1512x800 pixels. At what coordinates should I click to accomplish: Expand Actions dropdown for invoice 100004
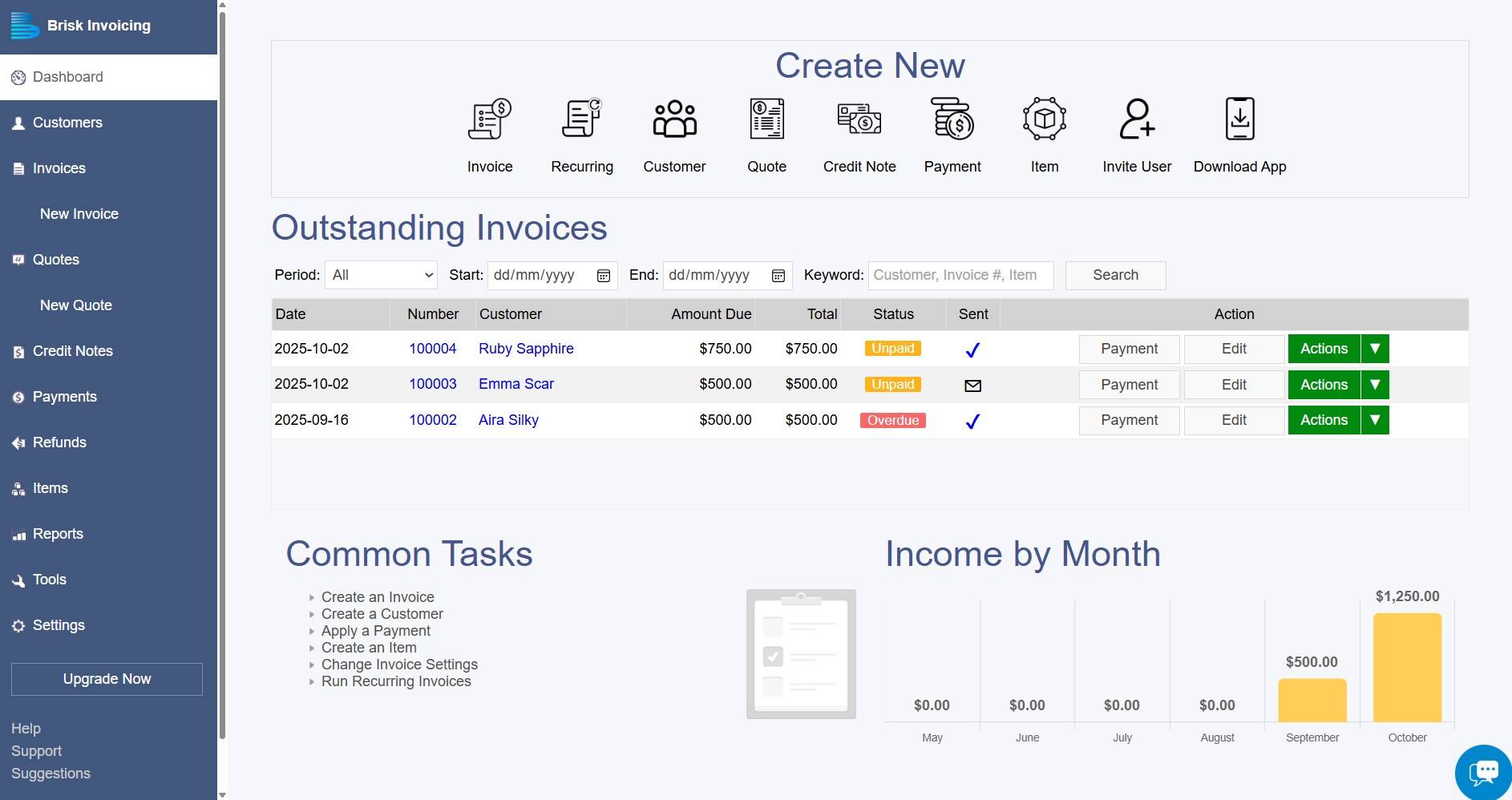[x=1376, y=349]
